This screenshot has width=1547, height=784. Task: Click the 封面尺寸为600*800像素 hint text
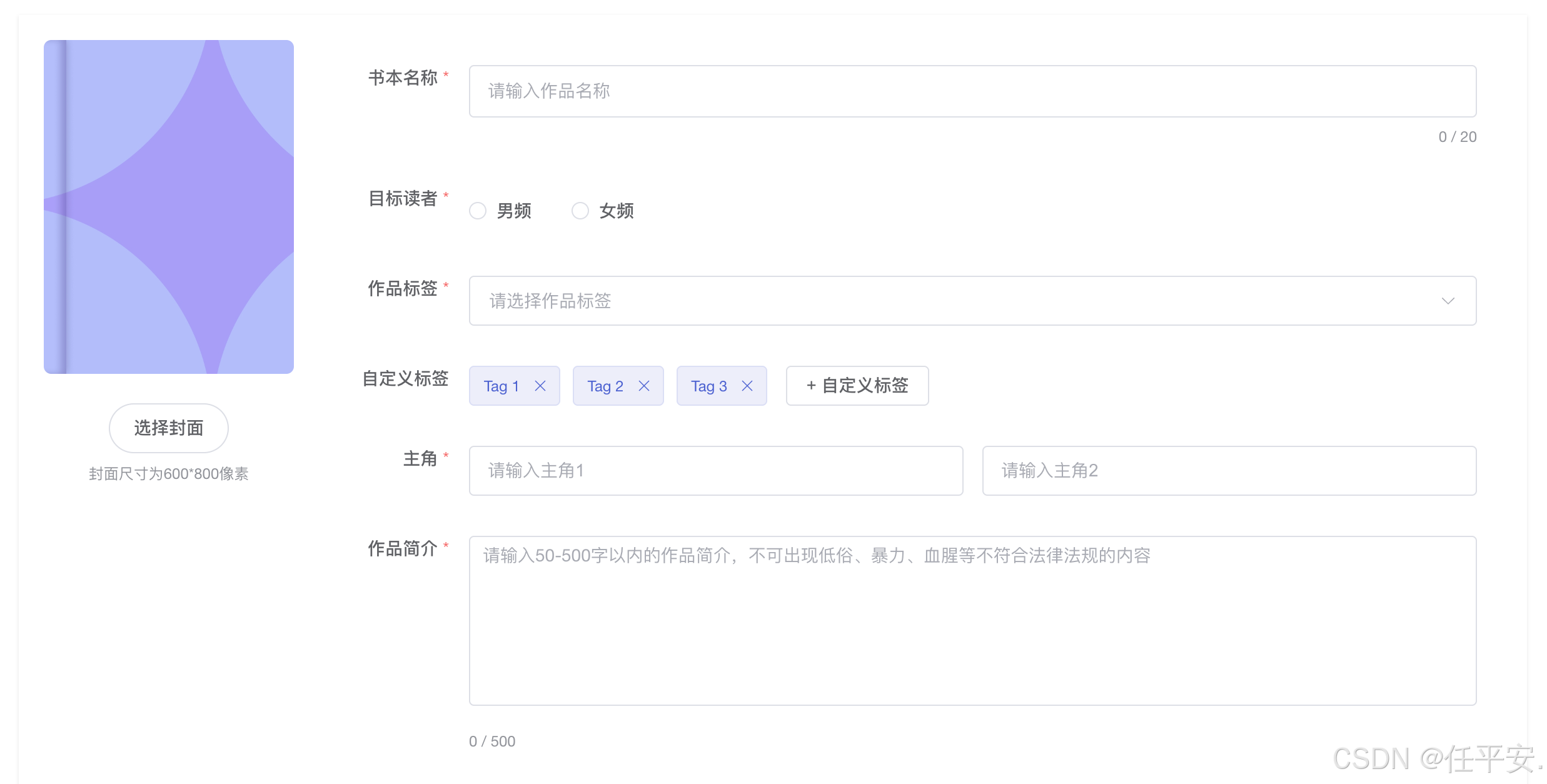(x=169, y=474)
